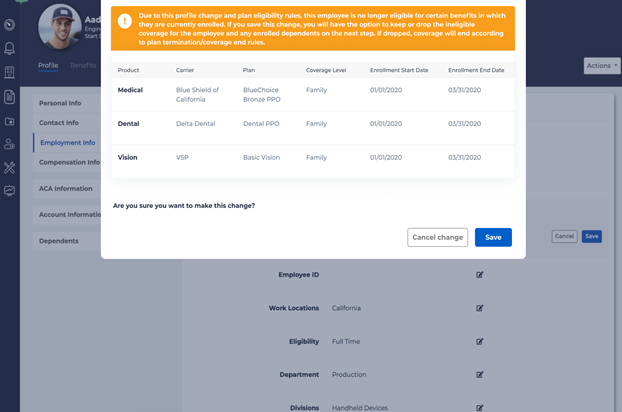Edit the Department field

(x=480, y=375)
